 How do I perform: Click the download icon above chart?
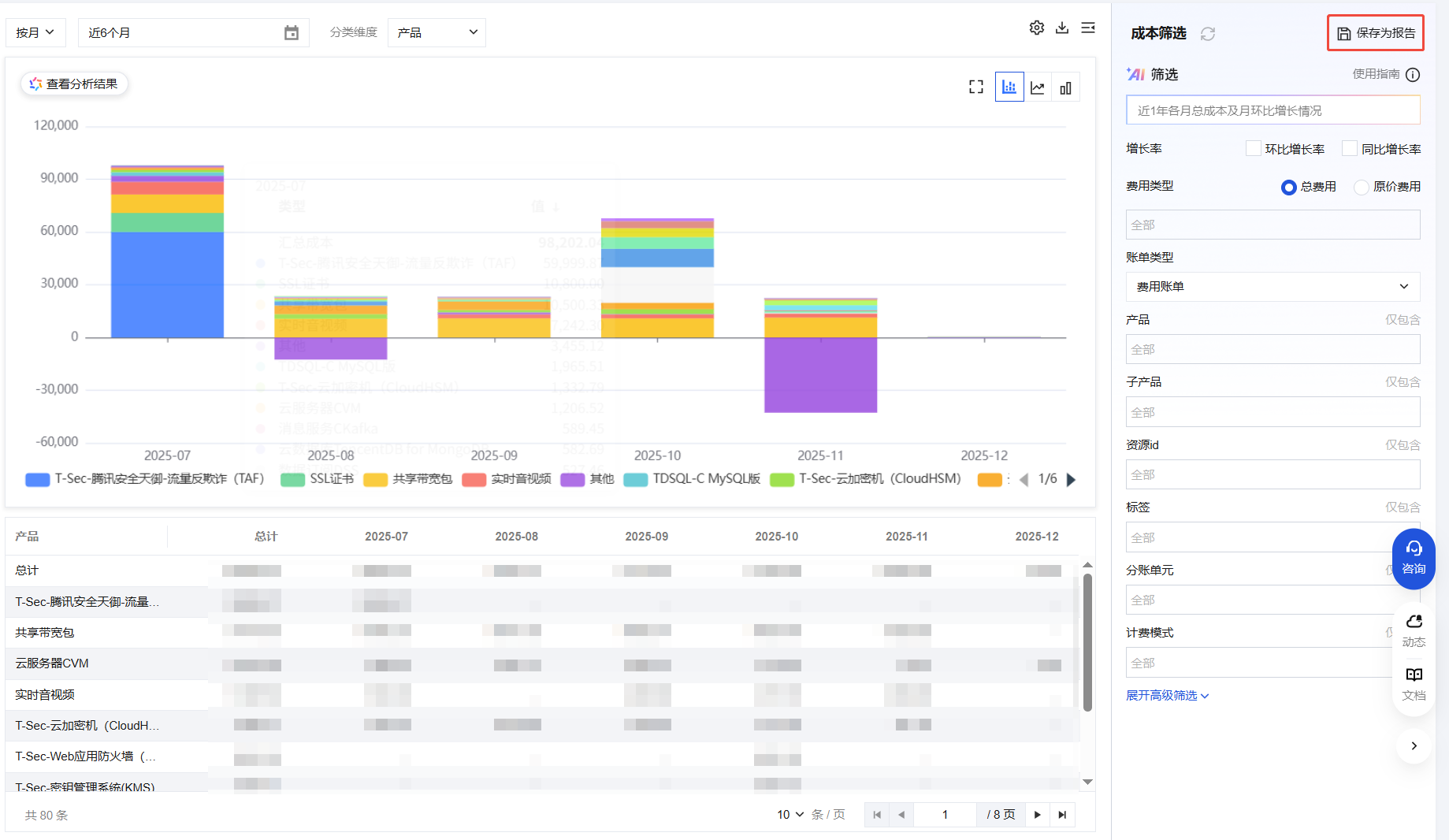pos(1062,28)
